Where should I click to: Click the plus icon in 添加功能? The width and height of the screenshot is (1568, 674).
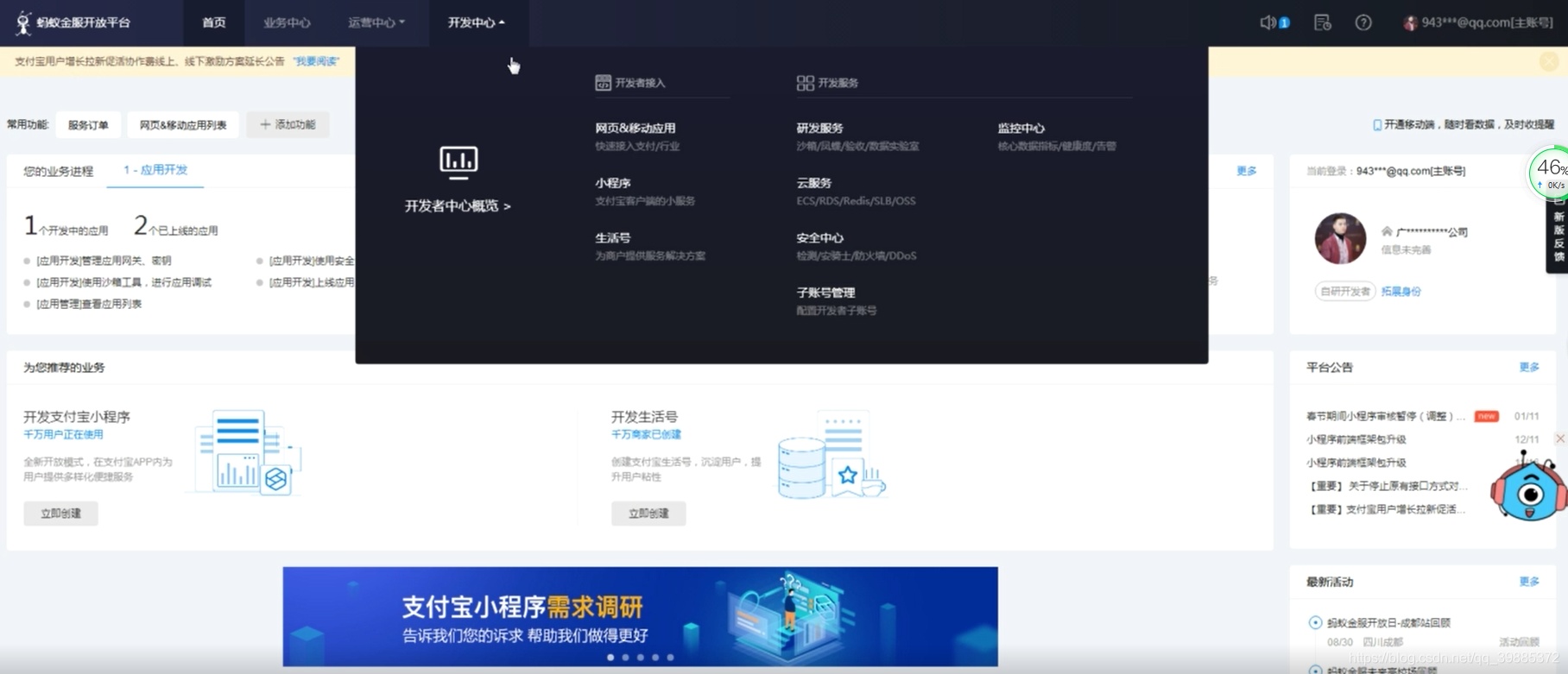pos(265,124)
